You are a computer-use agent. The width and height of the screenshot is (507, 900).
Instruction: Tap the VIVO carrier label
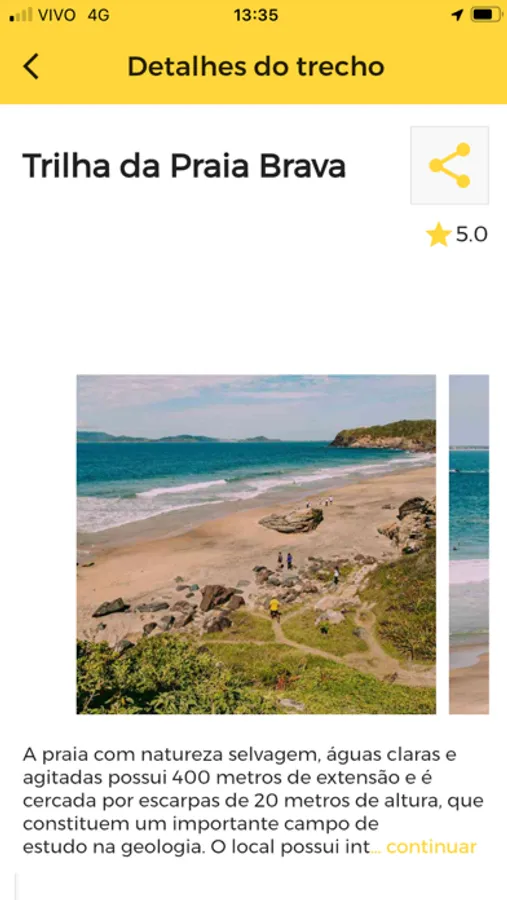[x=57, y=15]
